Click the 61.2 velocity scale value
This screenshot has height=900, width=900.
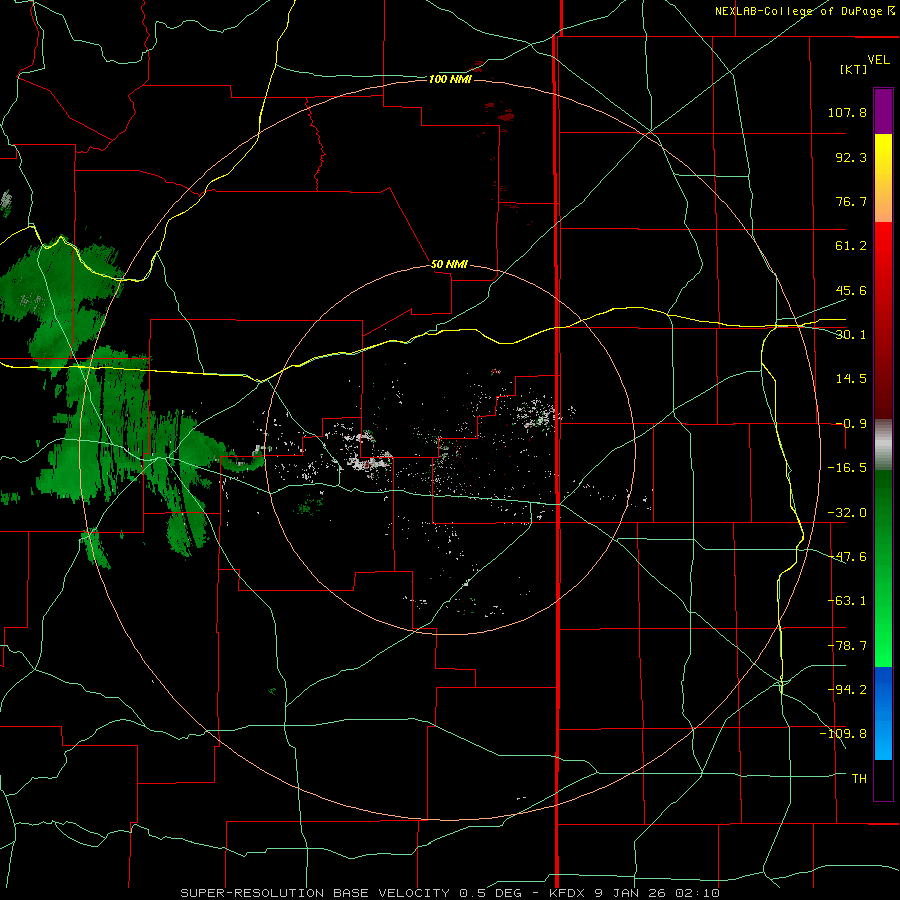(x=851, y=246)
